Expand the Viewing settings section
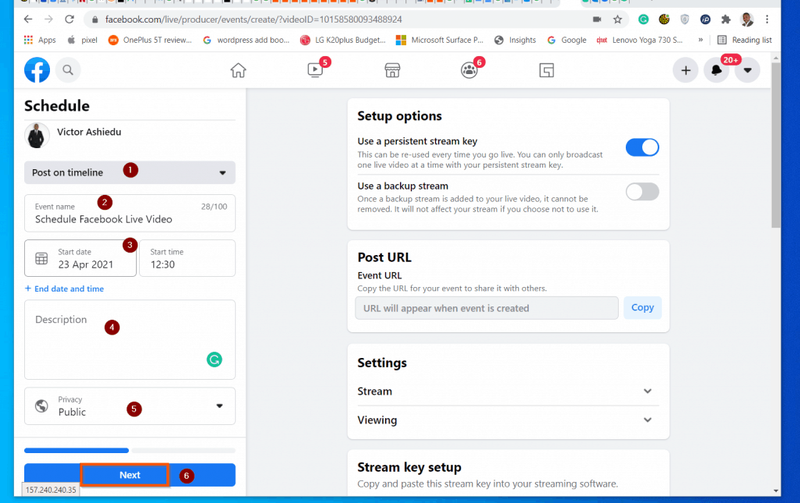Viewport: 800px width, 503px height. click(508, 420)
